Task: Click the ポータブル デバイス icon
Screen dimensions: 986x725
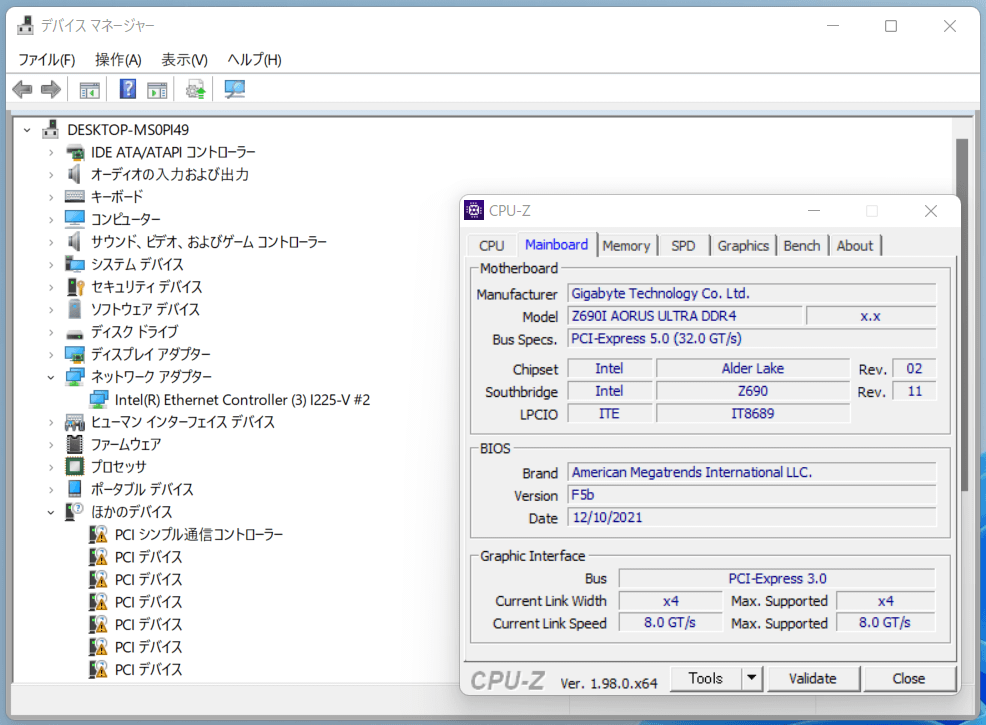Action: pos(75,489)
